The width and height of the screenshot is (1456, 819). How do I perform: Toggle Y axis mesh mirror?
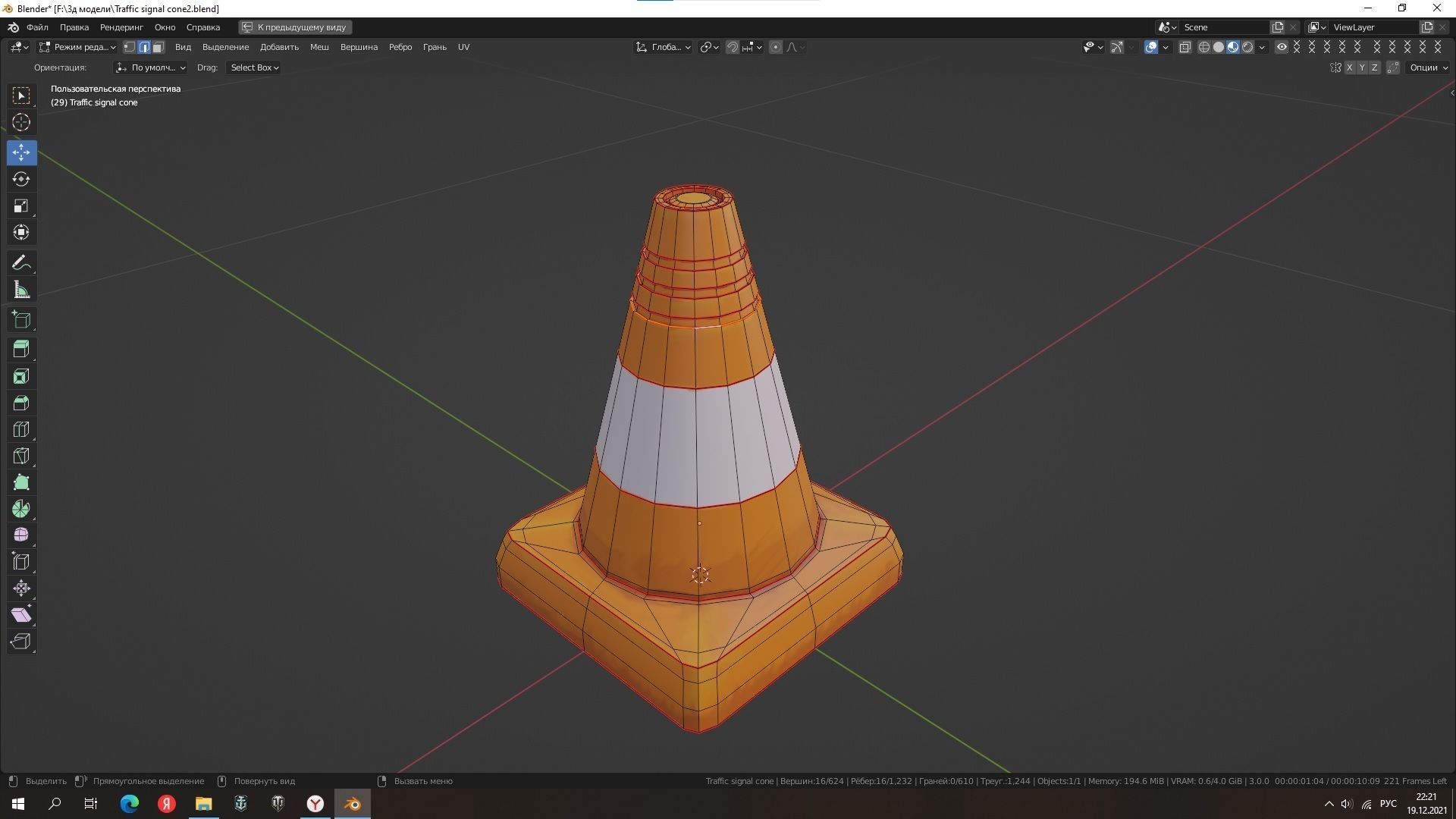pyautogui.click(x=1362, y=67)
